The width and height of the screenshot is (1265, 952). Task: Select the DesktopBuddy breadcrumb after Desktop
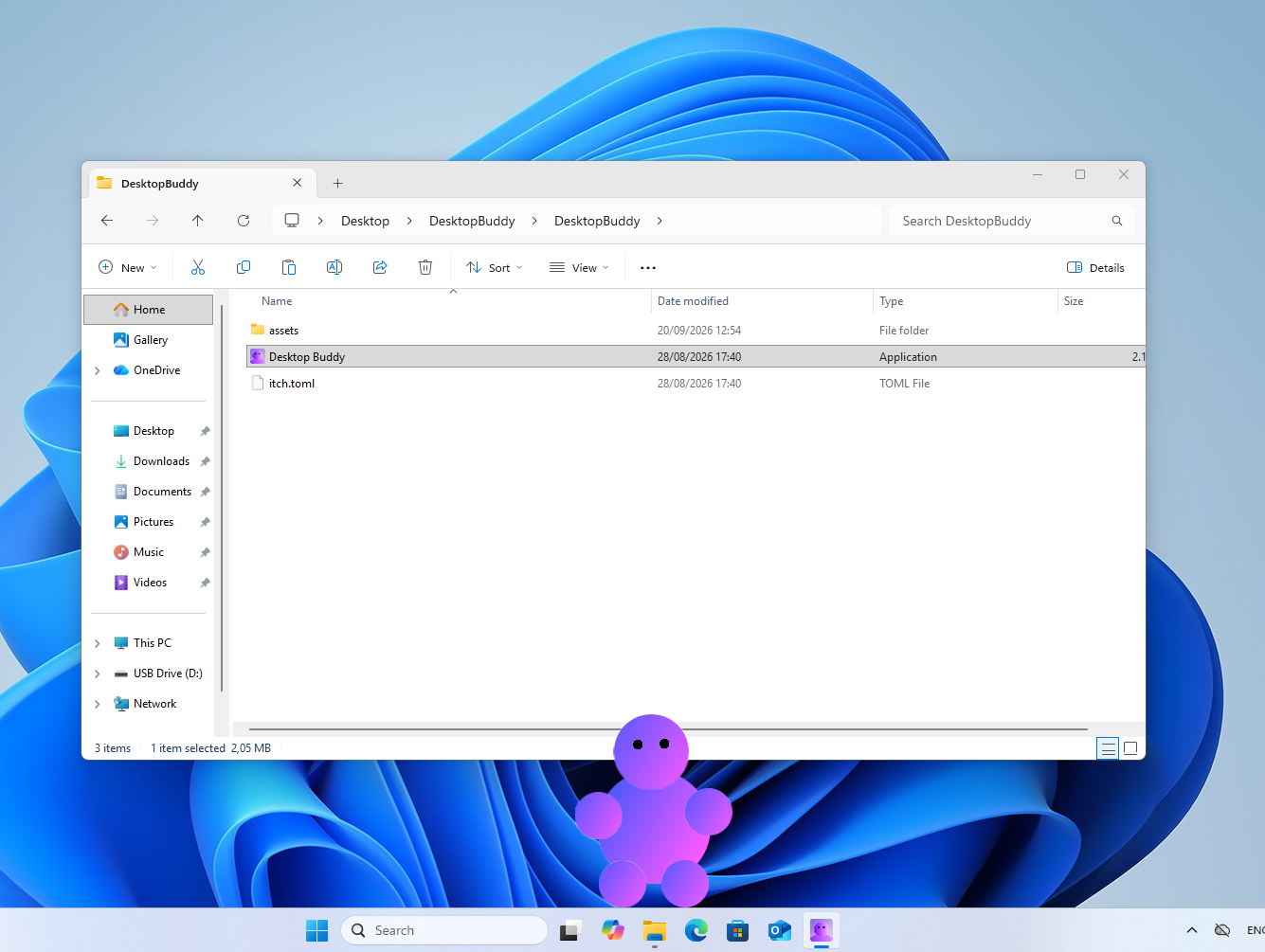click(x=472, y=221)
